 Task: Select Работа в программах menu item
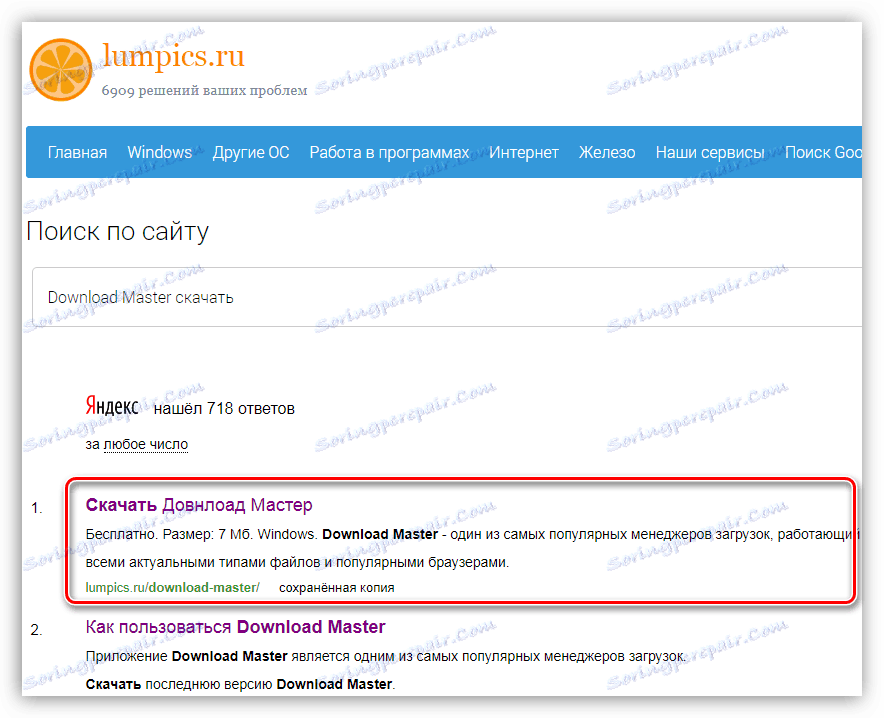(x=389, y=152)
